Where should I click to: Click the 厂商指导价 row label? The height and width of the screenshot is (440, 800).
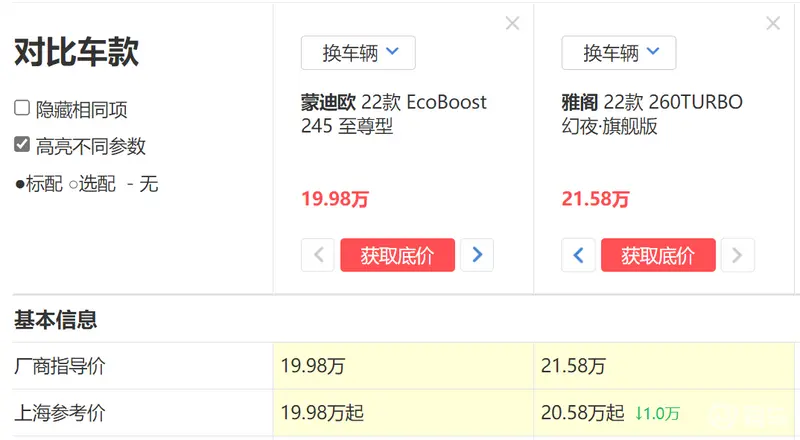tap(59, 366)
